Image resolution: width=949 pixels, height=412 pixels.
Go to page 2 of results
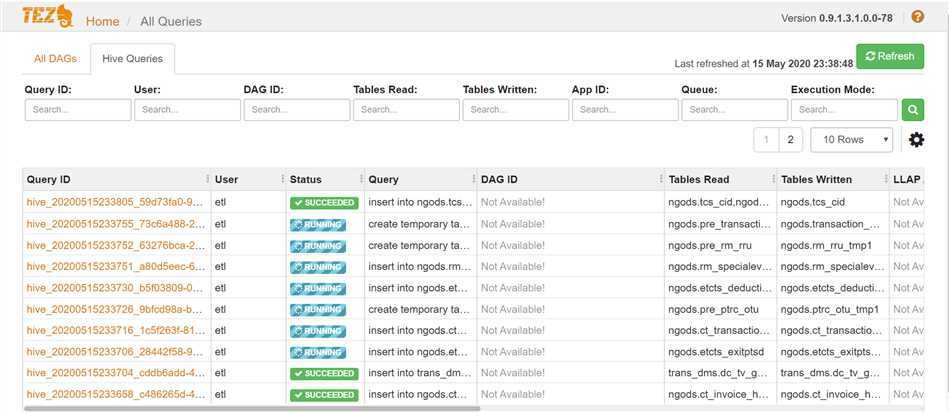click(790, 140)
